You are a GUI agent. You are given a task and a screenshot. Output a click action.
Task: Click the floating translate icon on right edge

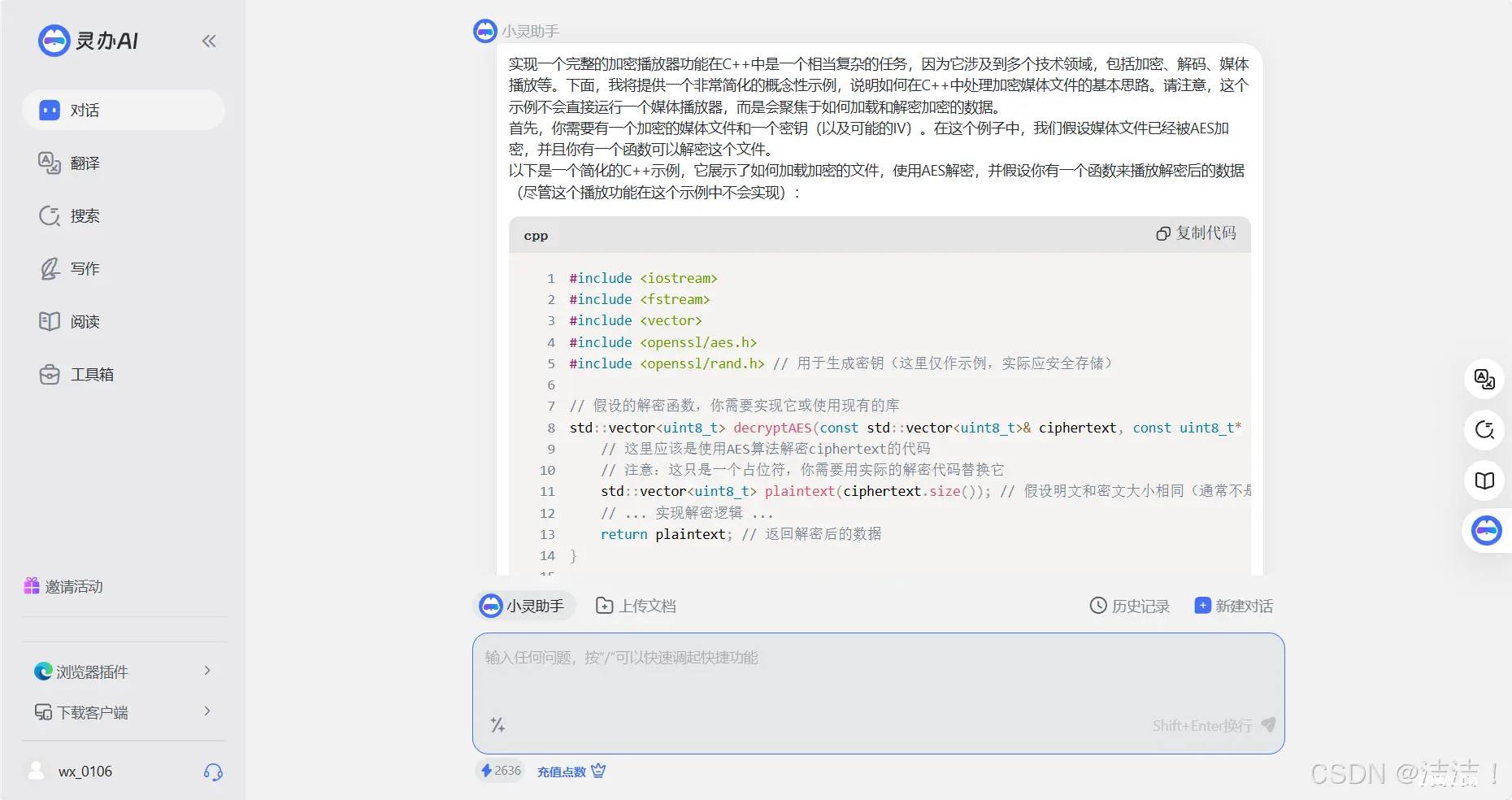[x=1484, y=379]
